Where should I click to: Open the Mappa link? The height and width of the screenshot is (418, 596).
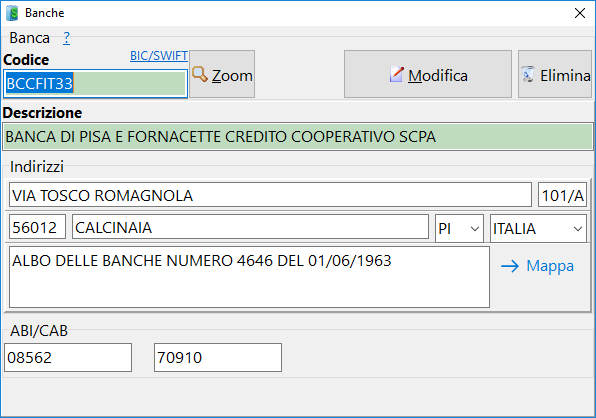(x=537, y=266)
